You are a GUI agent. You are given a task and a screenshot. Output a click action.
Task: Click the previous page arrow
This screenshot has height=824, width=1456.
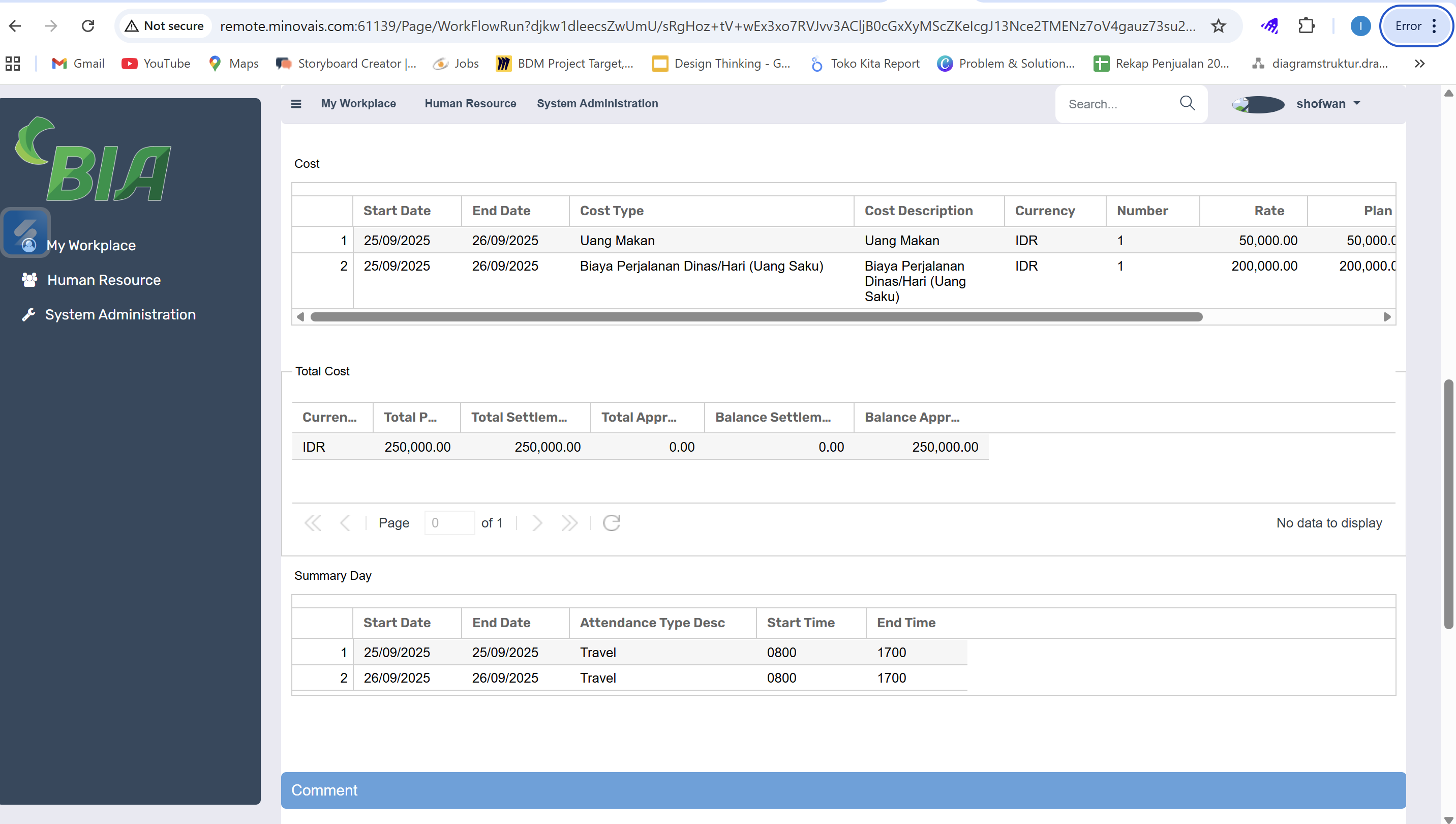point(345,523)
